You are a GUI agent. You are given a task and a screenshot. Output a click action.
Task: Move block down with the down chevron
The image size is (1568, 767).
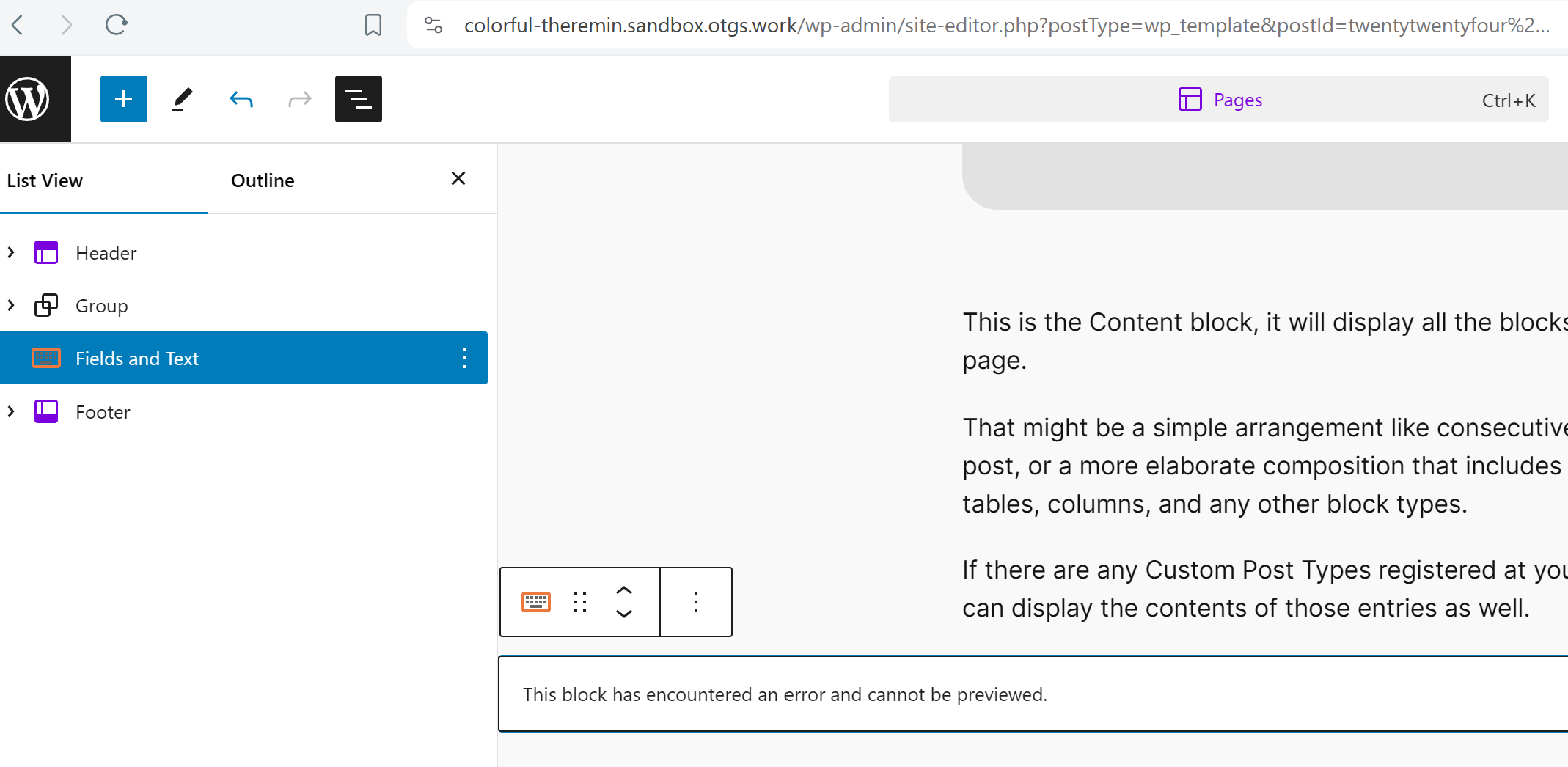point(624,614)
